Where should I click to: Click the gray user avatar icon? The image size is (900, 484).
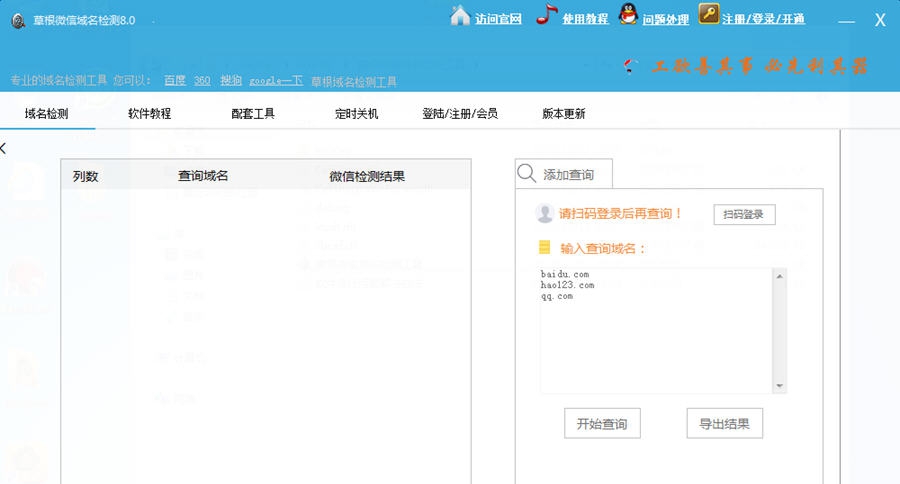[x=545, y=213]
